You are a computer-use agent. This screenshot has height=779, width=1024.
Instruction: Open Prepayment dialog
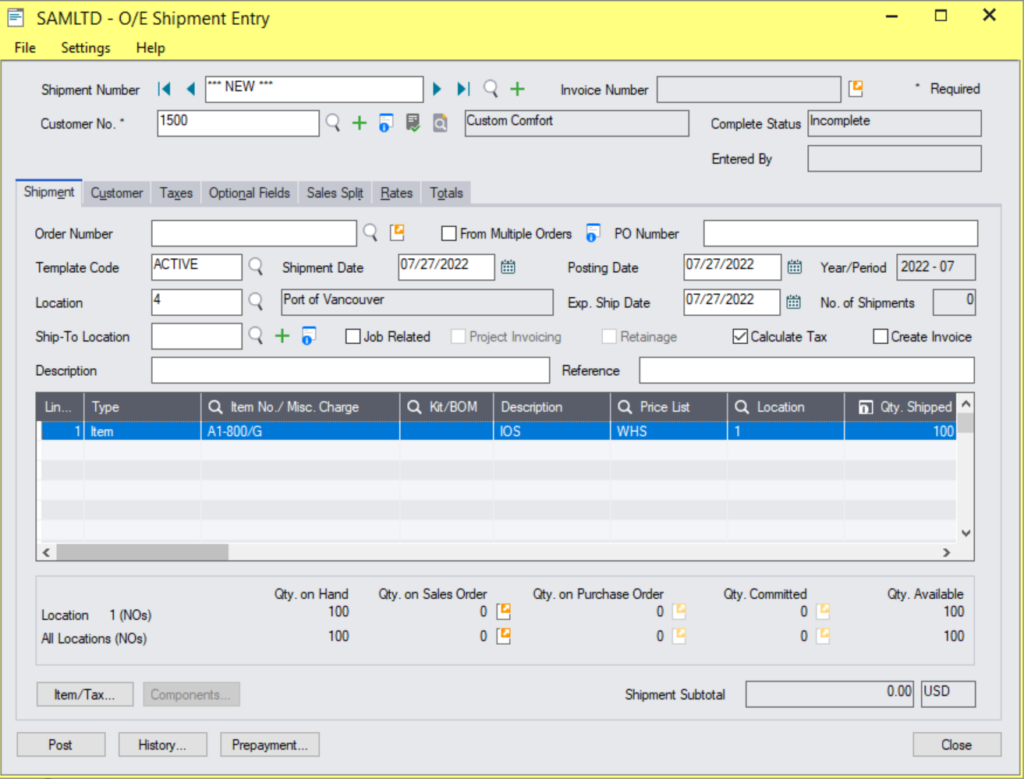pyautogui.click(x=270, y=744)
